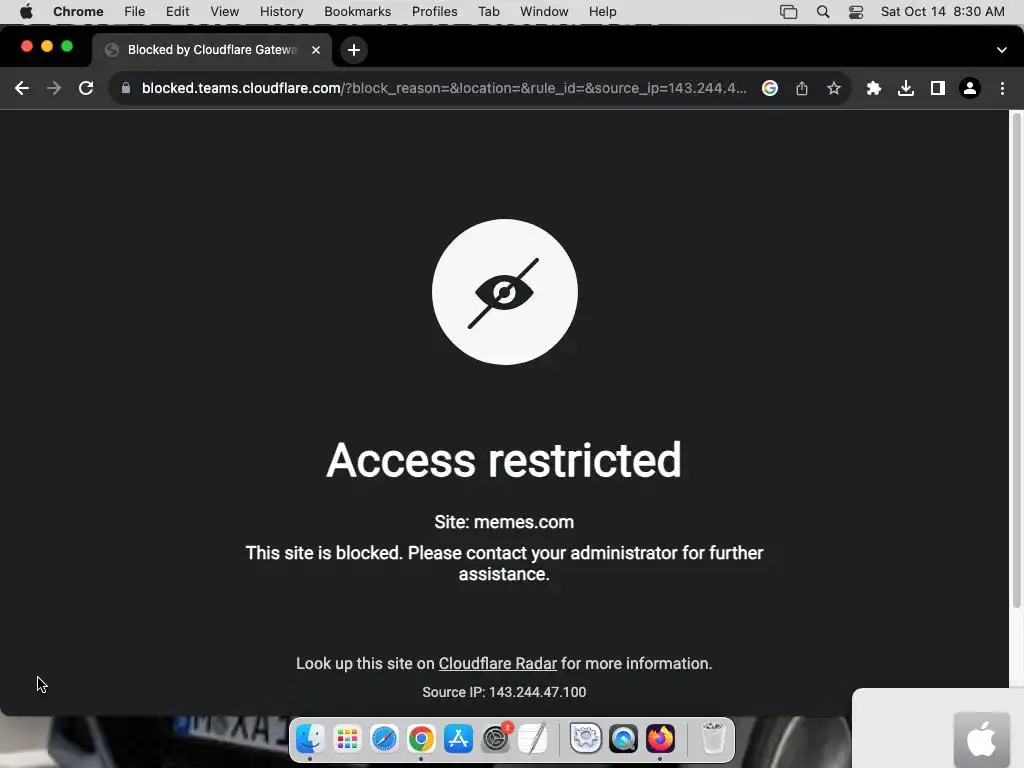This screenshot has width=1024, height=768.
Task: Open the History menu
Action: [281, 12]
